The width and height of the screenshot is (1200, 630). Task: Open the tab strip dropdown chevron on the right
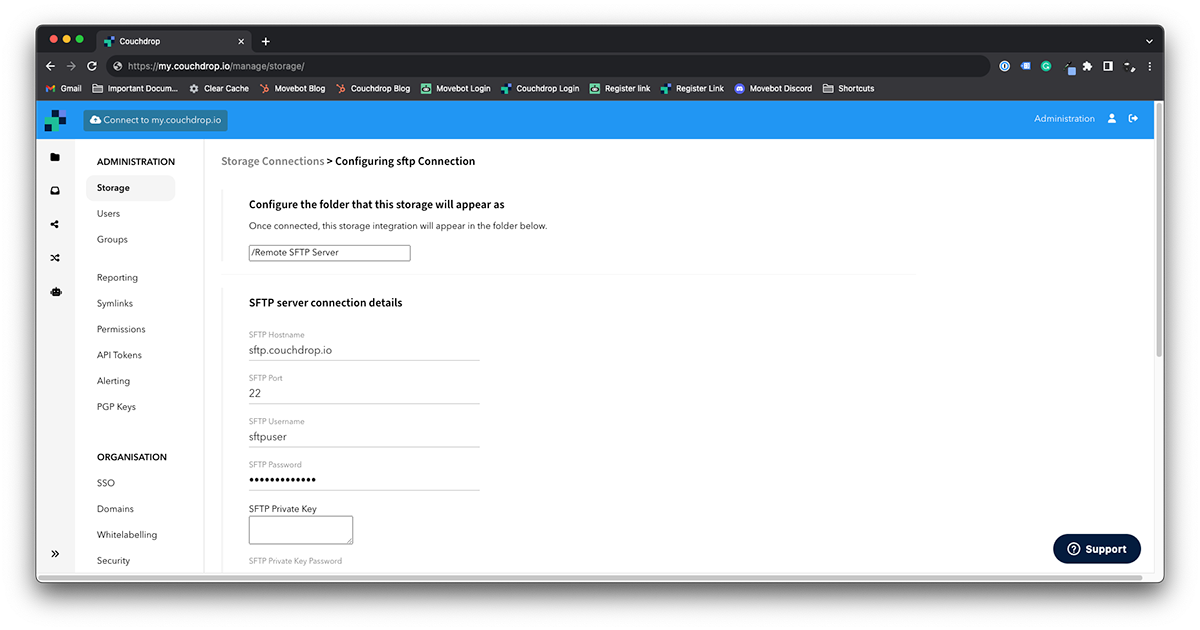[1149, 39]
